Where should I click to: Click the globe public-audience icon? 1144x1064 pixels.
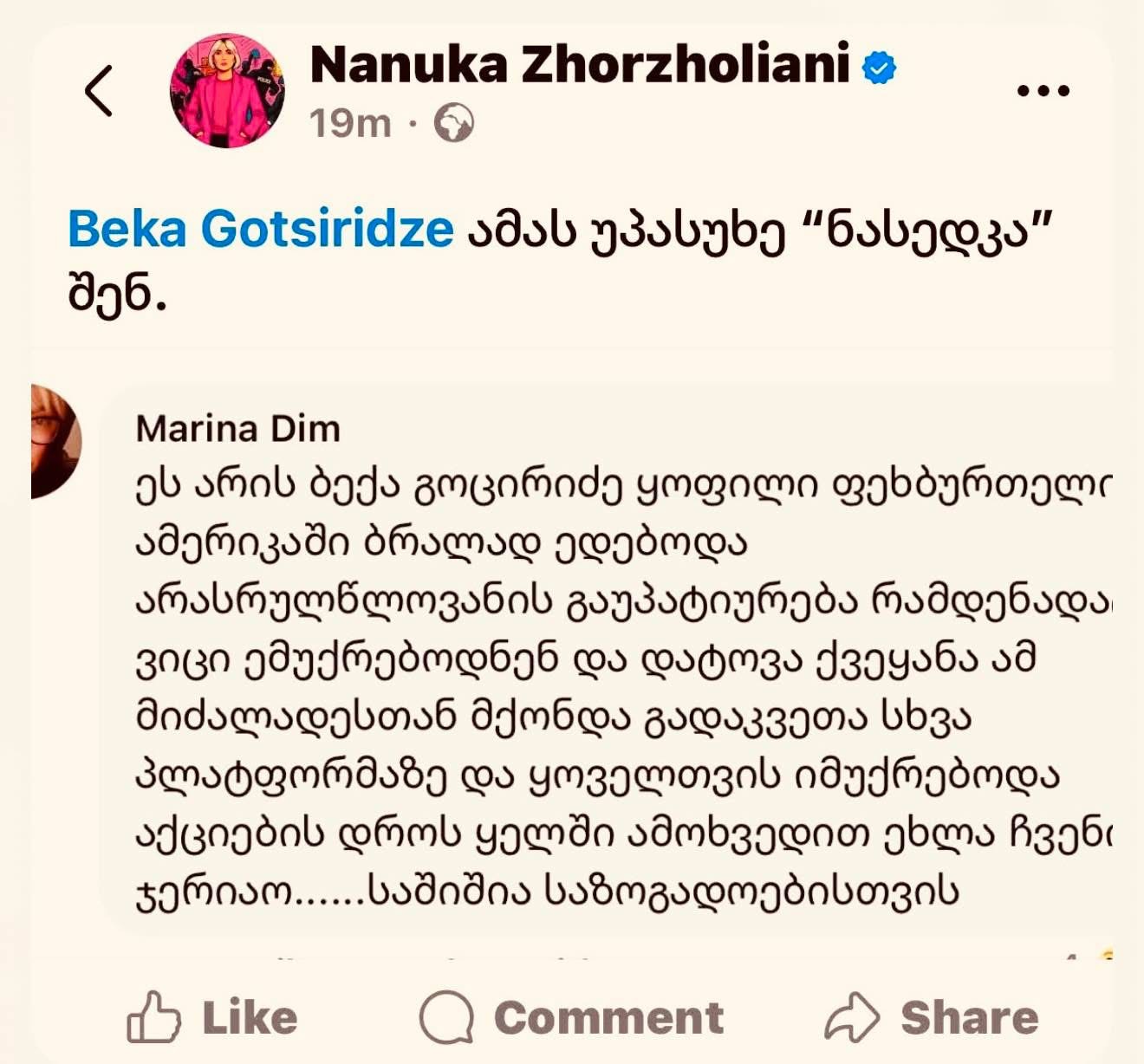[453, 123]
